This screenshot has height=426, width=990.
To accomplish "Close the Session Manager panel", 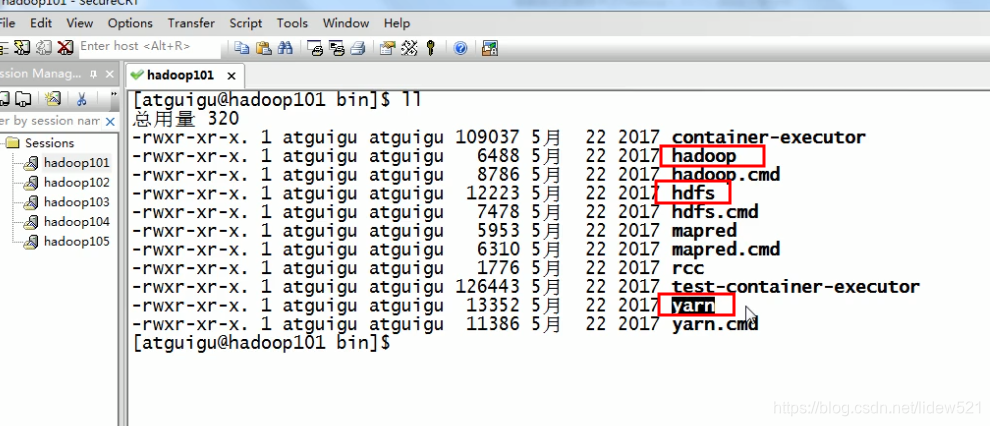I will click(109, 74).
